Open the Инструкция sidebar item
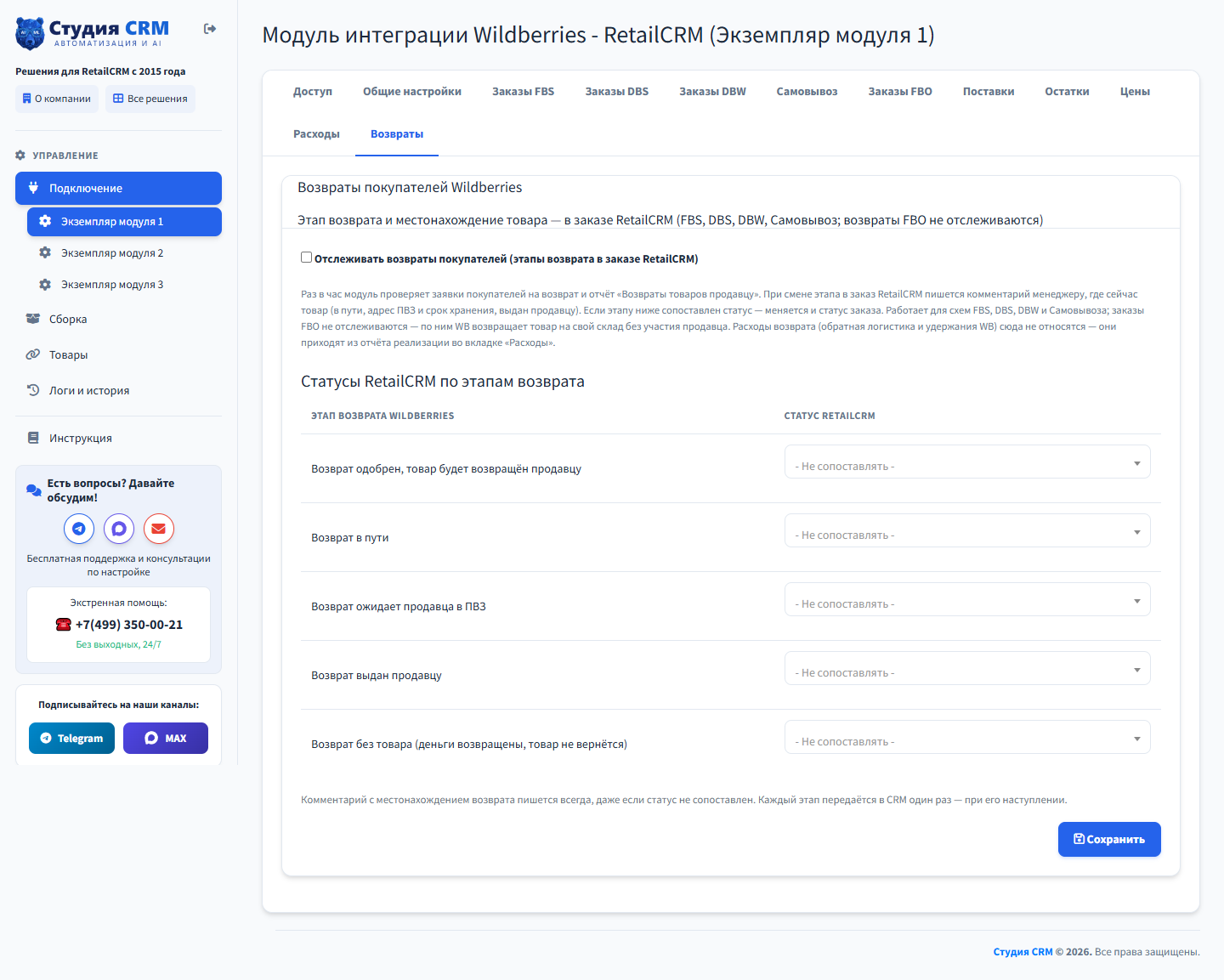Screen dimensions: 1224x980 click(118, 438)
